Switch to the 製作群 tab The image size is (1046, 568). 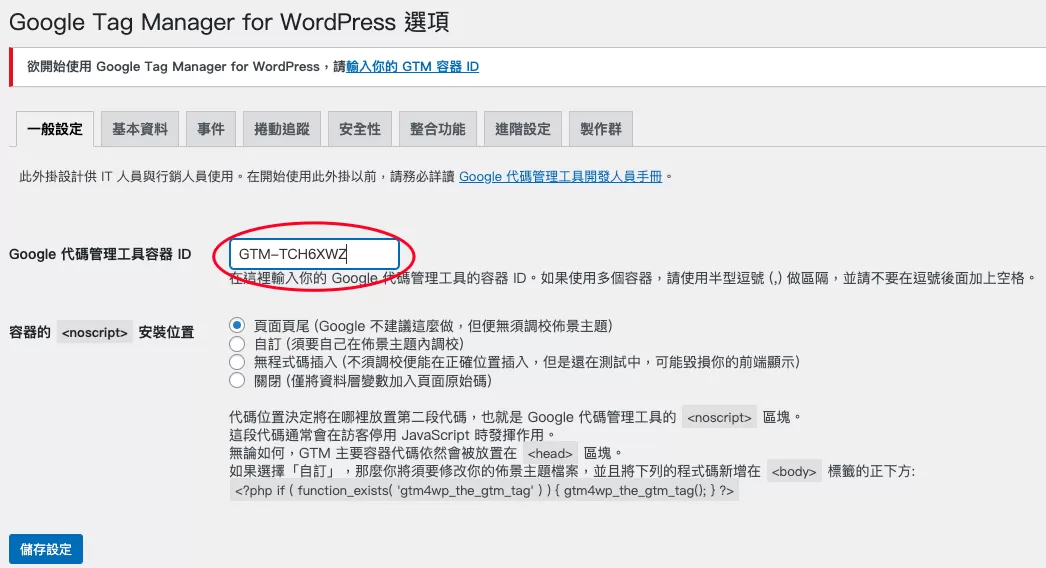coord(600,129)
